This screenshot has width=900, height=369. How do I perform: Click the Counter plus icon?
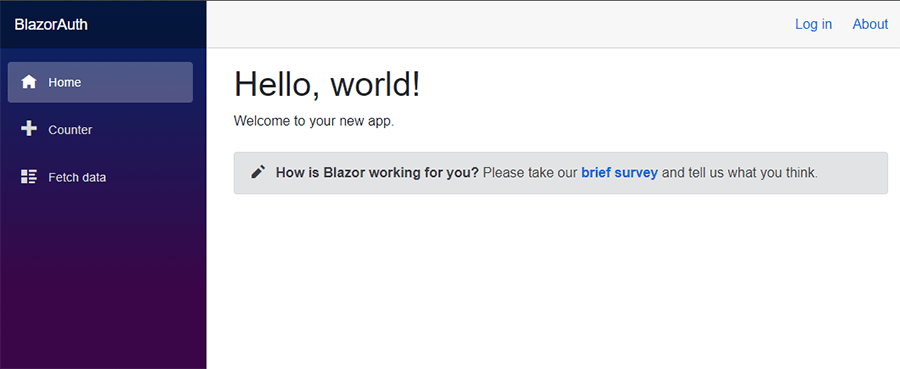(29, 129)
